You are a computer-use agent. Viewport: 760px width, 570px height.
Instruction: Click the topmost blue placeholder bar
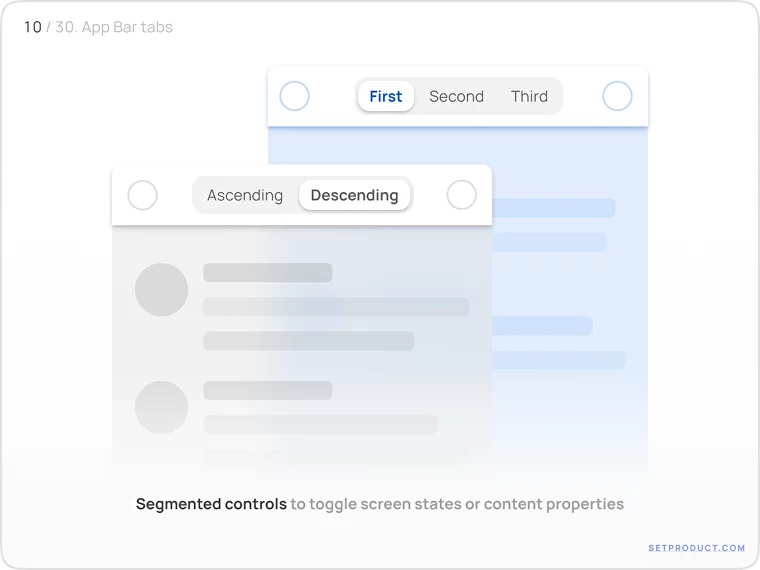point(553,208)
